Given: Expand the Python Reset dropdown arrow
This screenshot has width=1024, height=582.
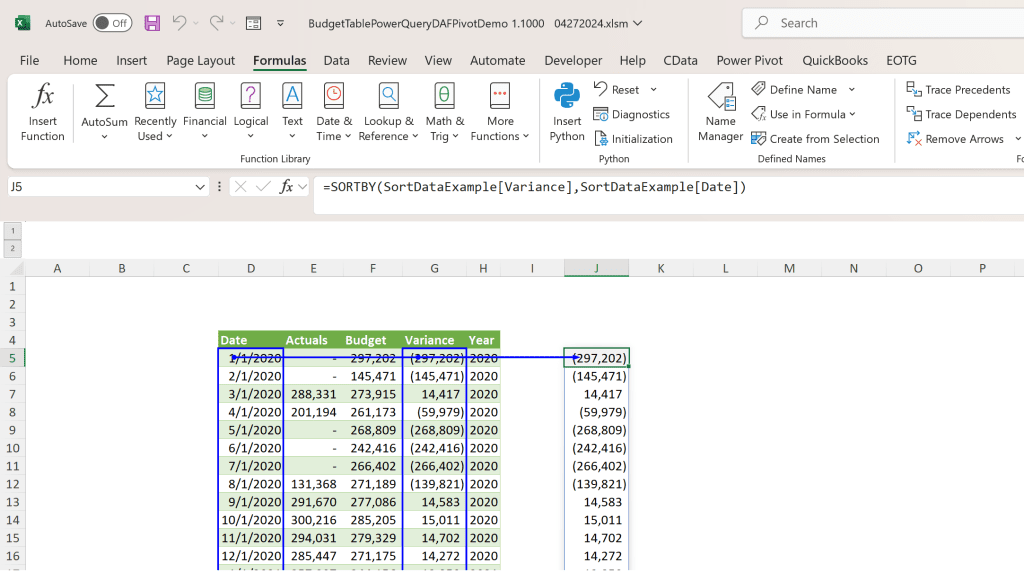Looking at the screenshot, I should point(654,89).
